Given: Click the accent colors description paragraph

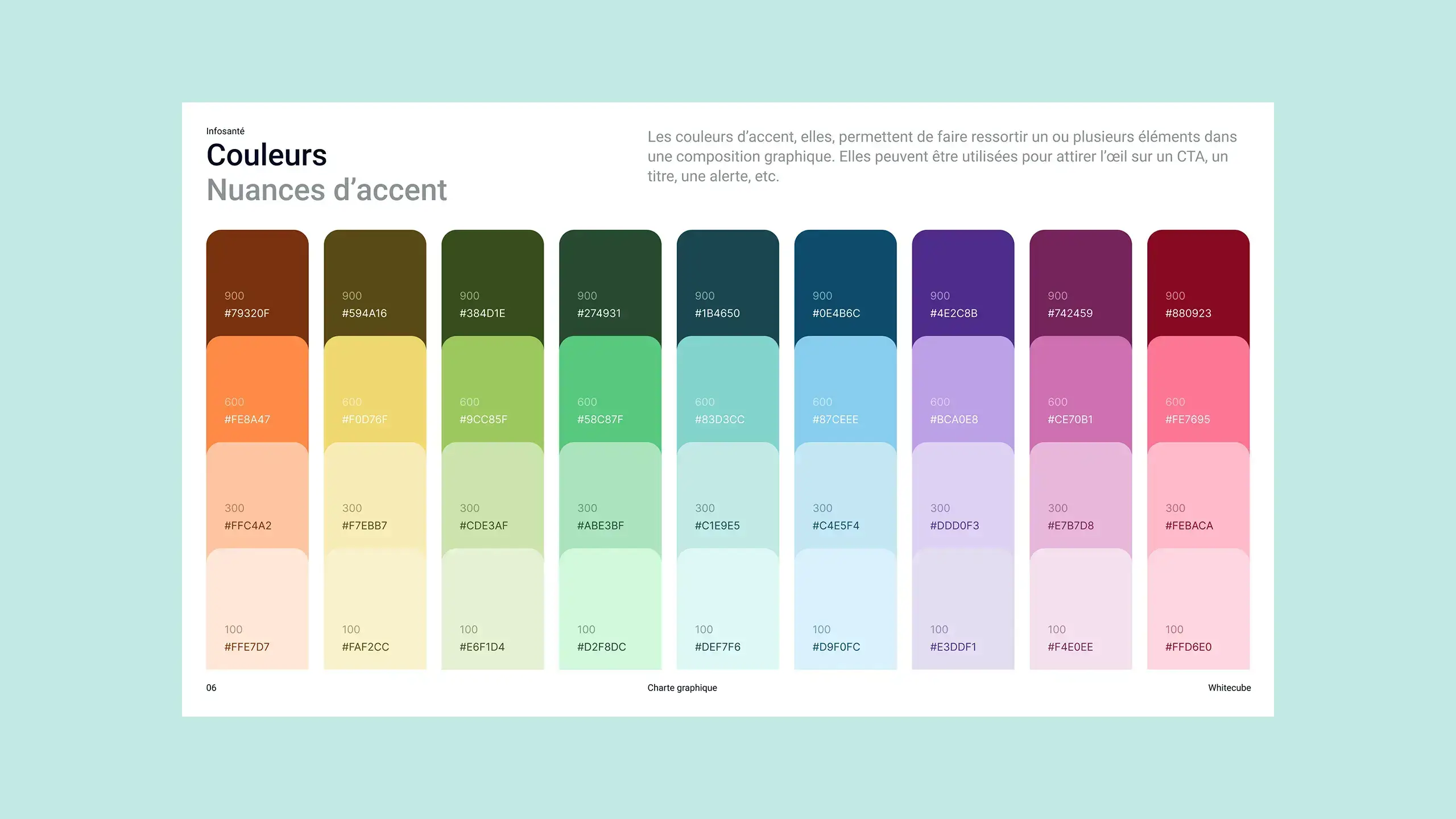Looking at the screenshot, I should pyautogui.click(x=942, y=156).
